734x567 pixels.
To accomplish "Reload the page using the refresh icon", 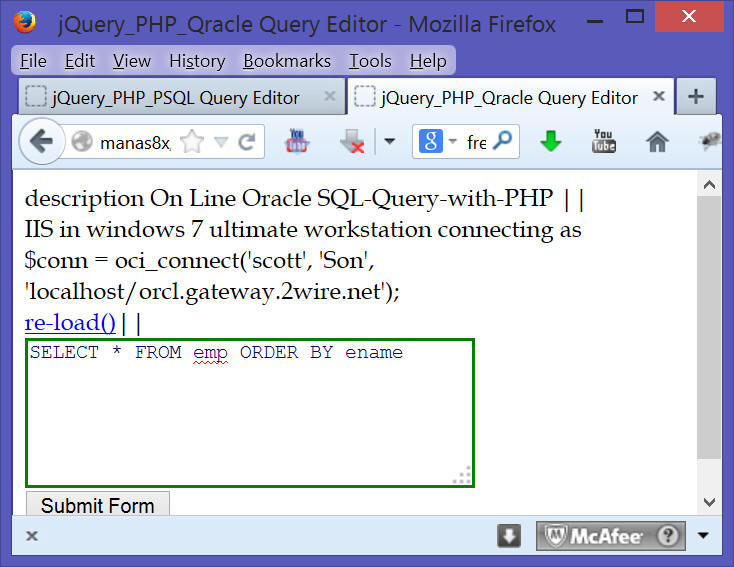I will 246,143.
